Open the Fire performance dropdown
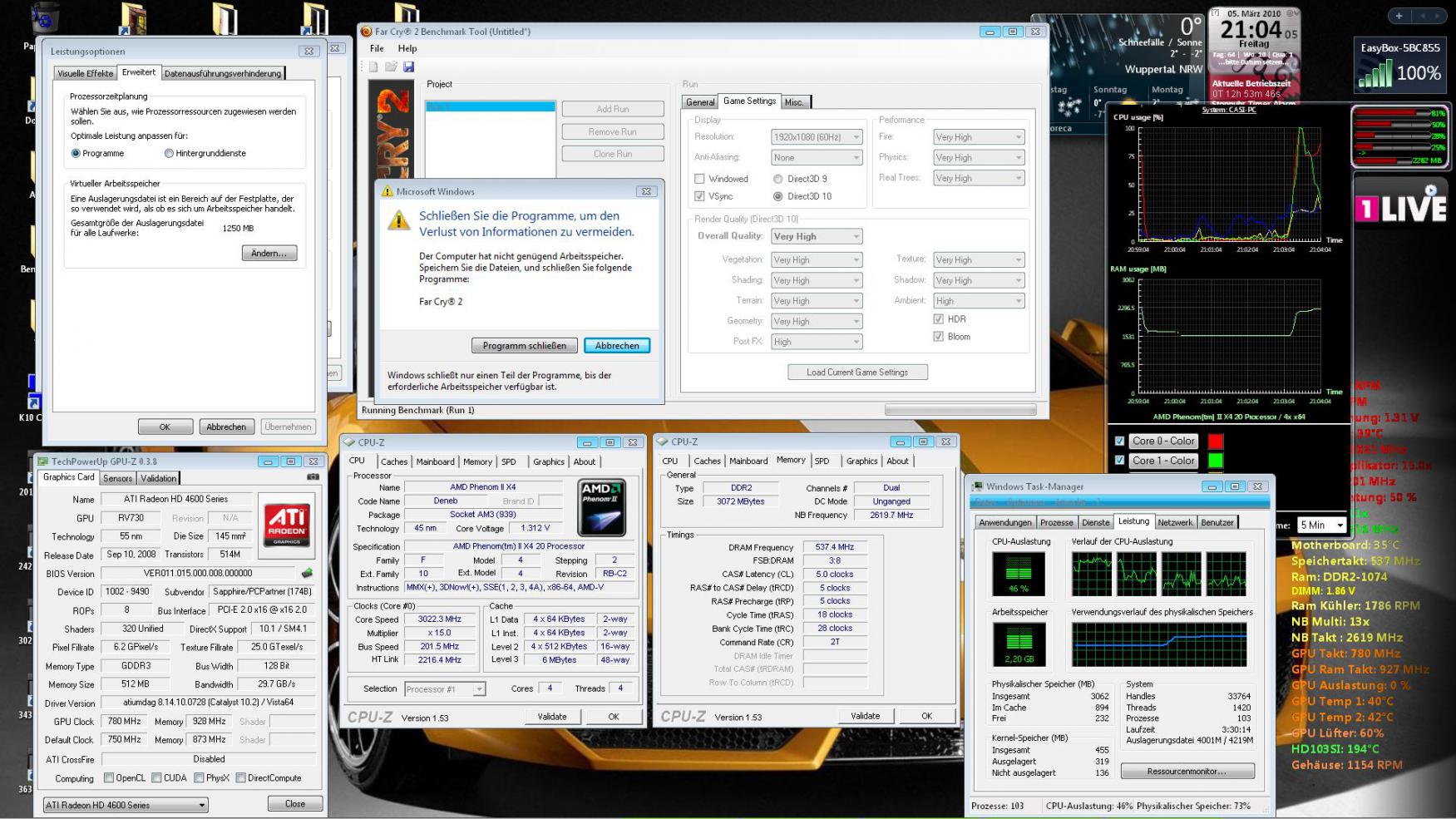 [979, 137]
